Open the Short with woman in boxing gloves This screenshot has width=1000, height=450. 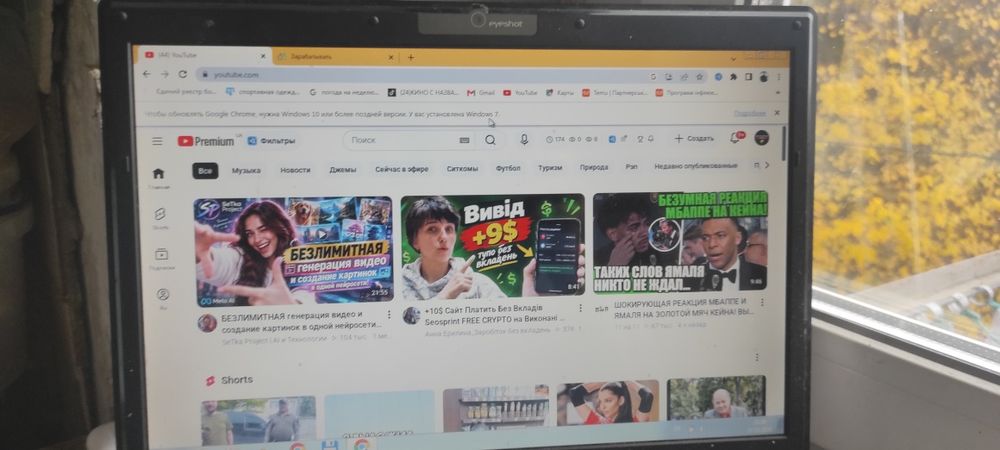click(608, 403)
